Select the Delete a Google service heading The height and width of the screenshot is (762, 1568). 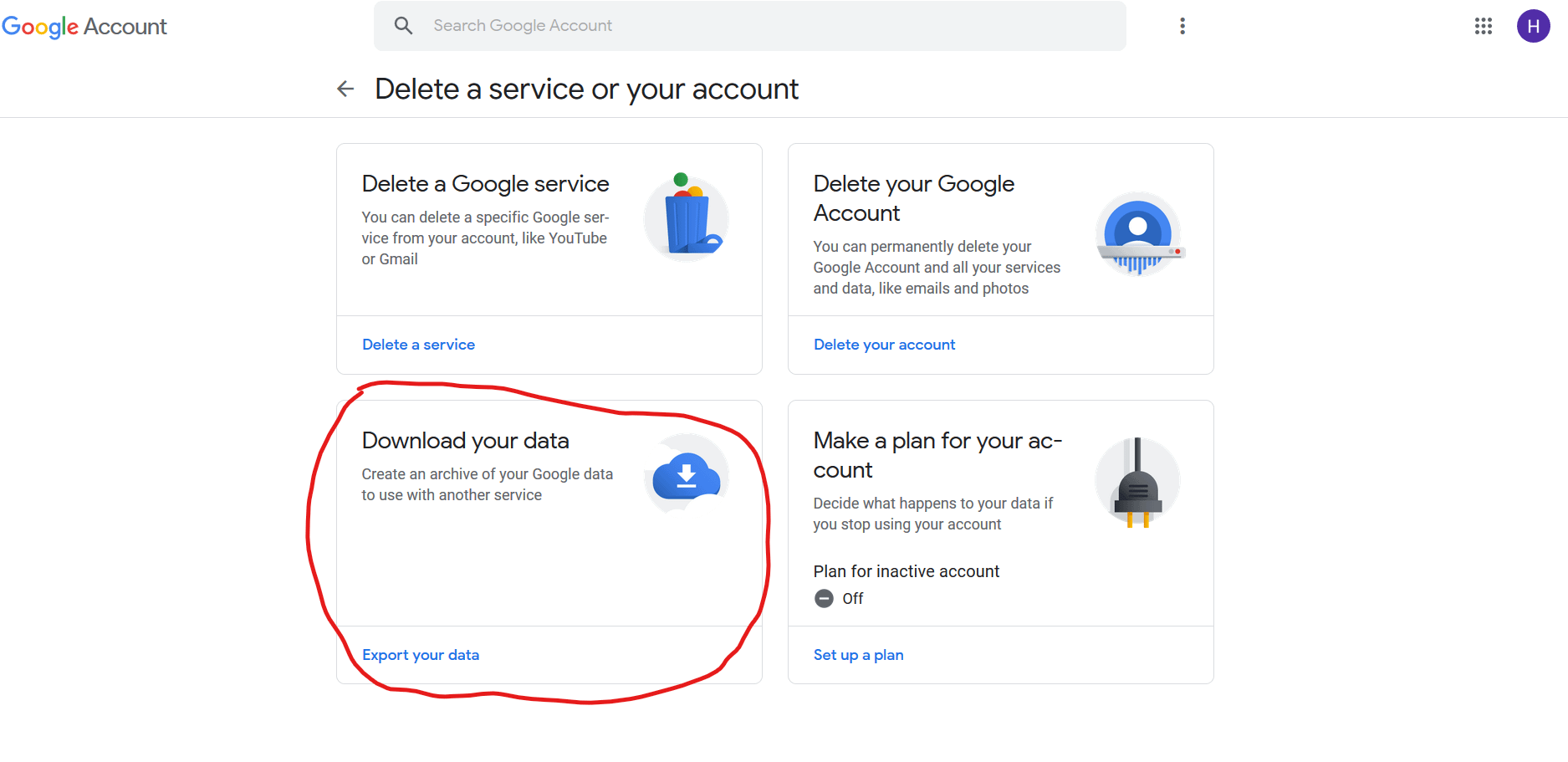pyautogui.click(x=486, y=184)
